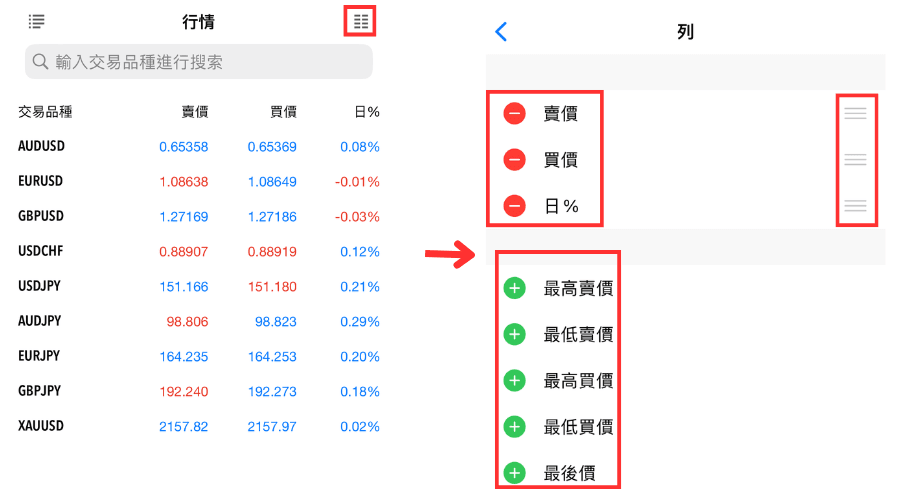Add the 最低買價 column with green plus
Screen dimensions: 900x500
(x=514, y=427)
